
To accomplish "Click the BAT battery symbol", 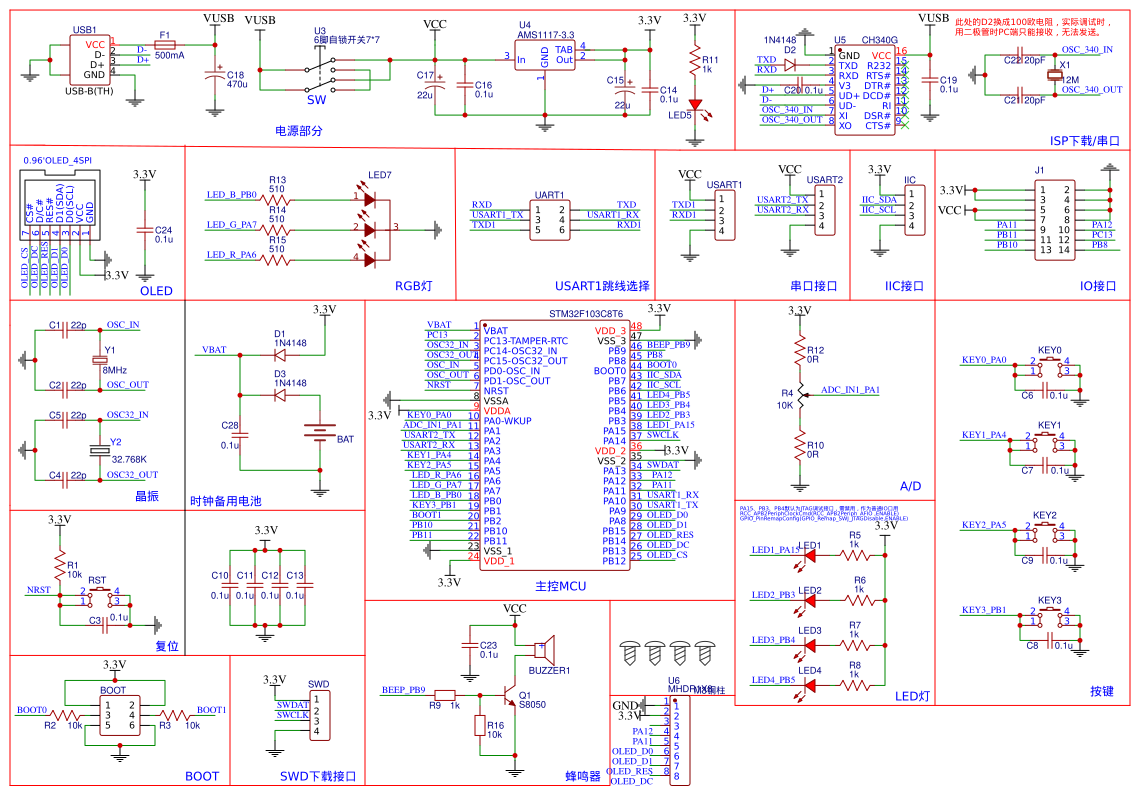I will pyautogui.click(x=319, y=433).
